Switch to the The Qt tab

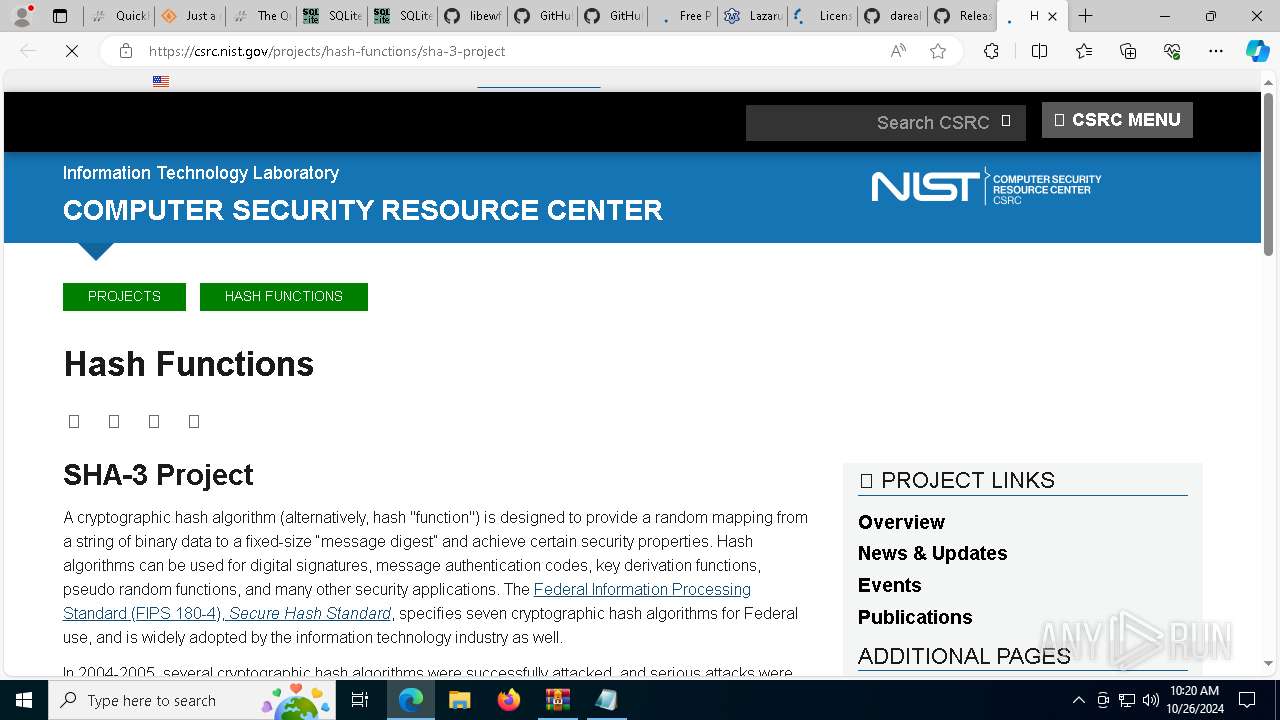[261, 16]
